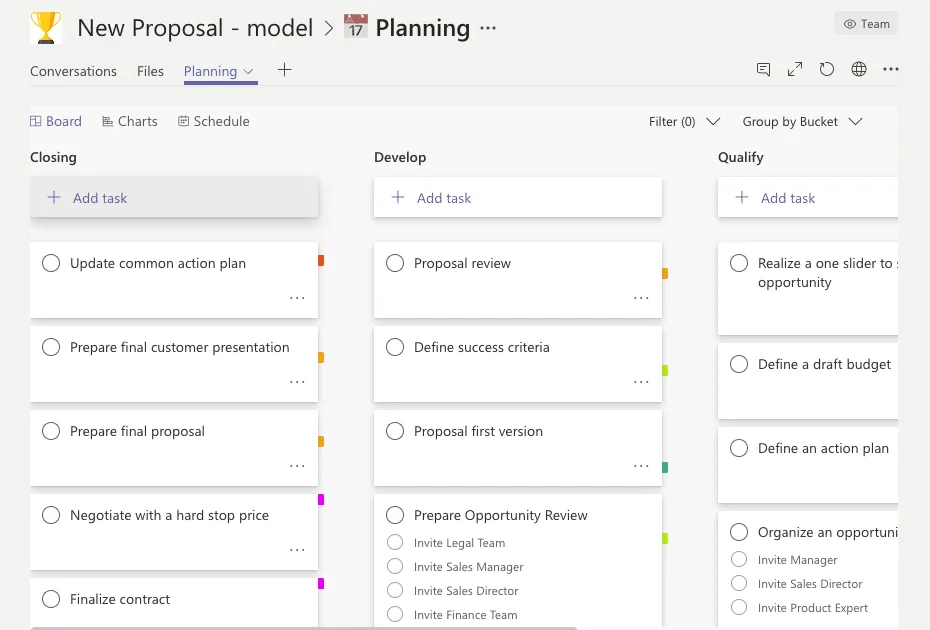Viewport: 930px width, 630px height.
Task: Open the tab in website globe icon
Action: 859,69
